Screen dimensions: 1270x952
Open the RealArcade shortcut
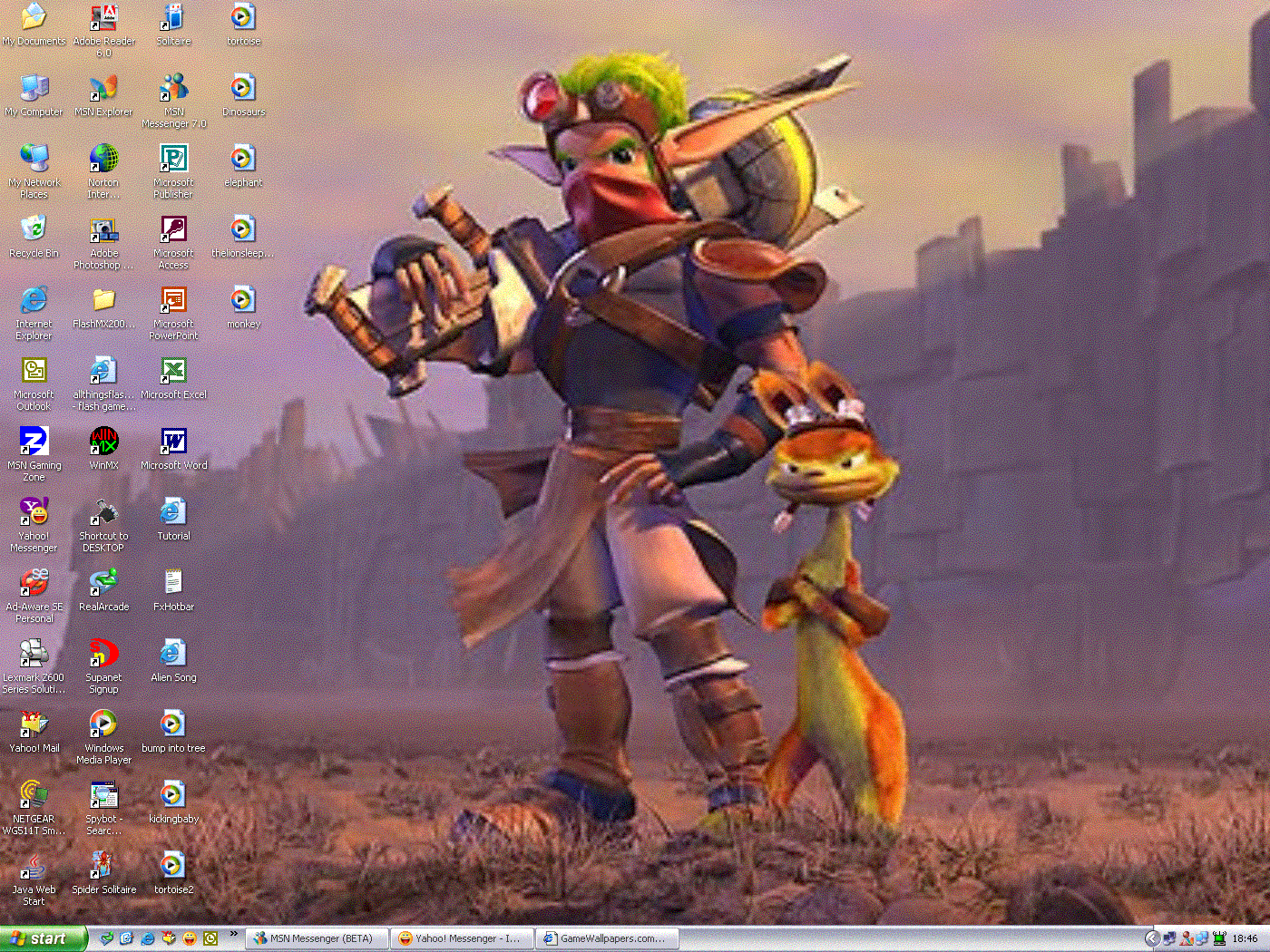103,590
